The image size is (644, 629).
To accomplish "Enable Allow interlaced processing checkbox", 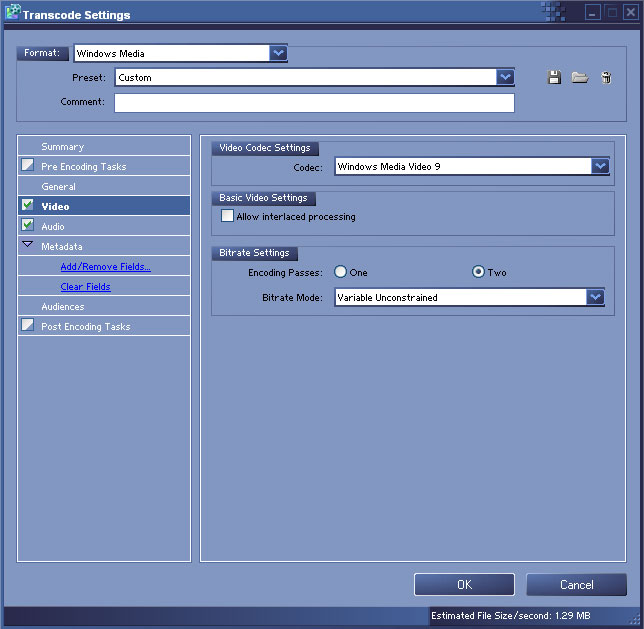I will [227, 216].
